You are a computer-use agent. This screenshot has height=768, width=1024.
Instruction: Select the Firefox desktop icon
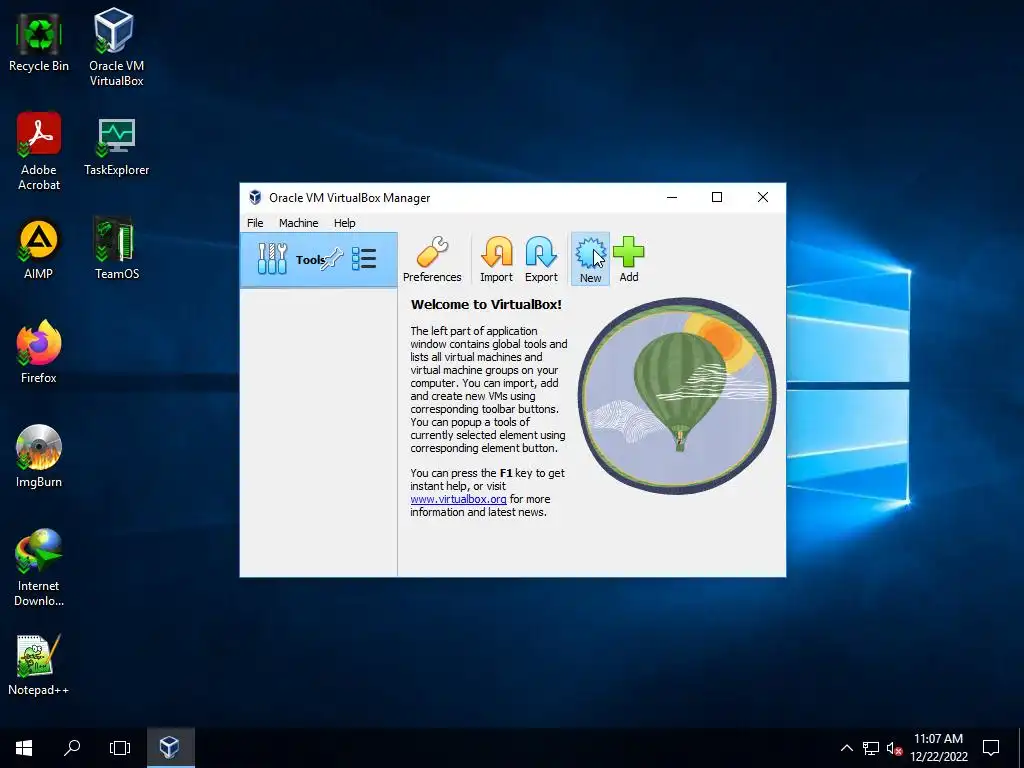(x=39, y=352)
